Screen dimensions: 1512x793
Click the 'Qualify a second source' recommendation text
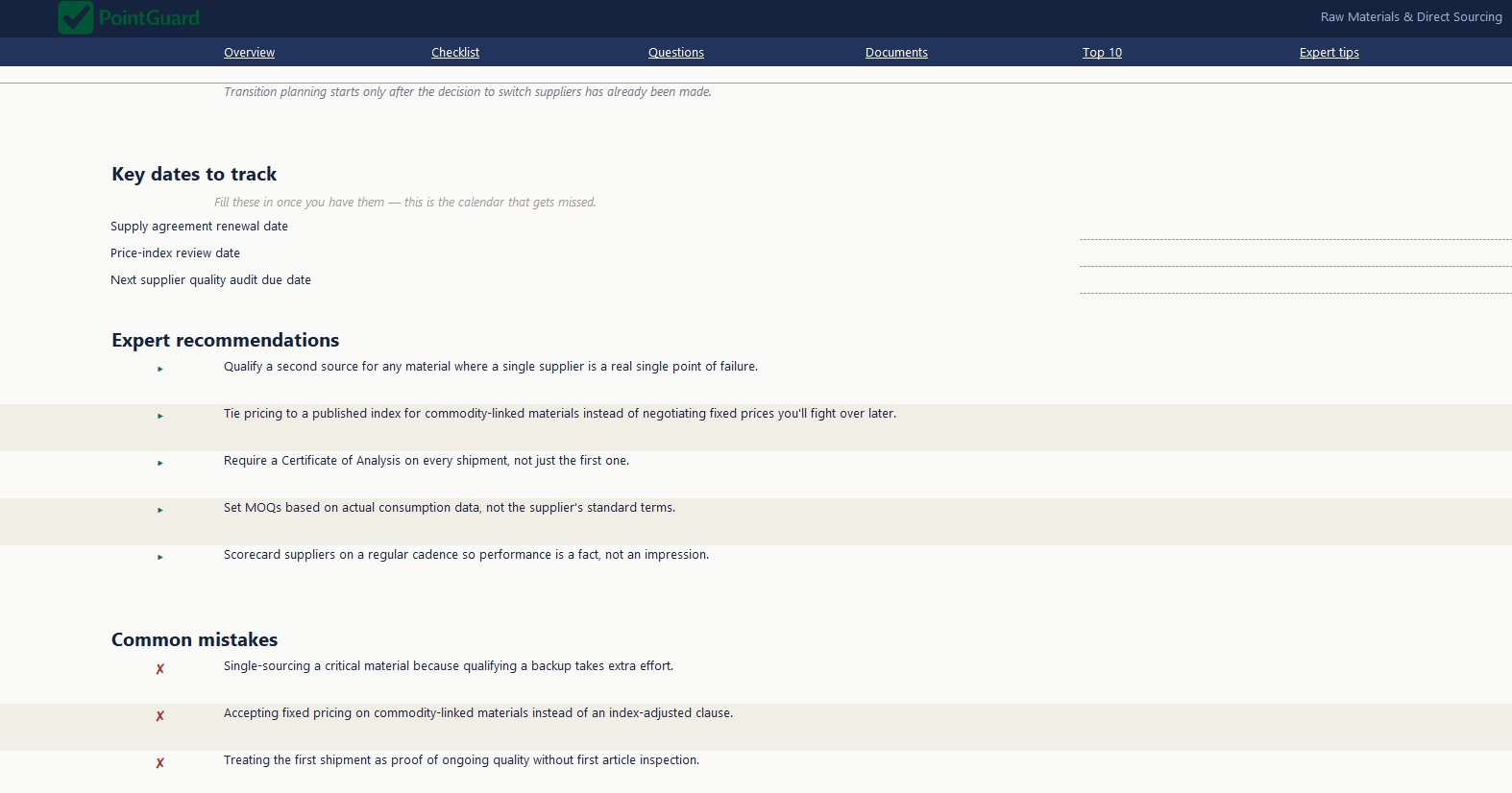tap(491, 367)
